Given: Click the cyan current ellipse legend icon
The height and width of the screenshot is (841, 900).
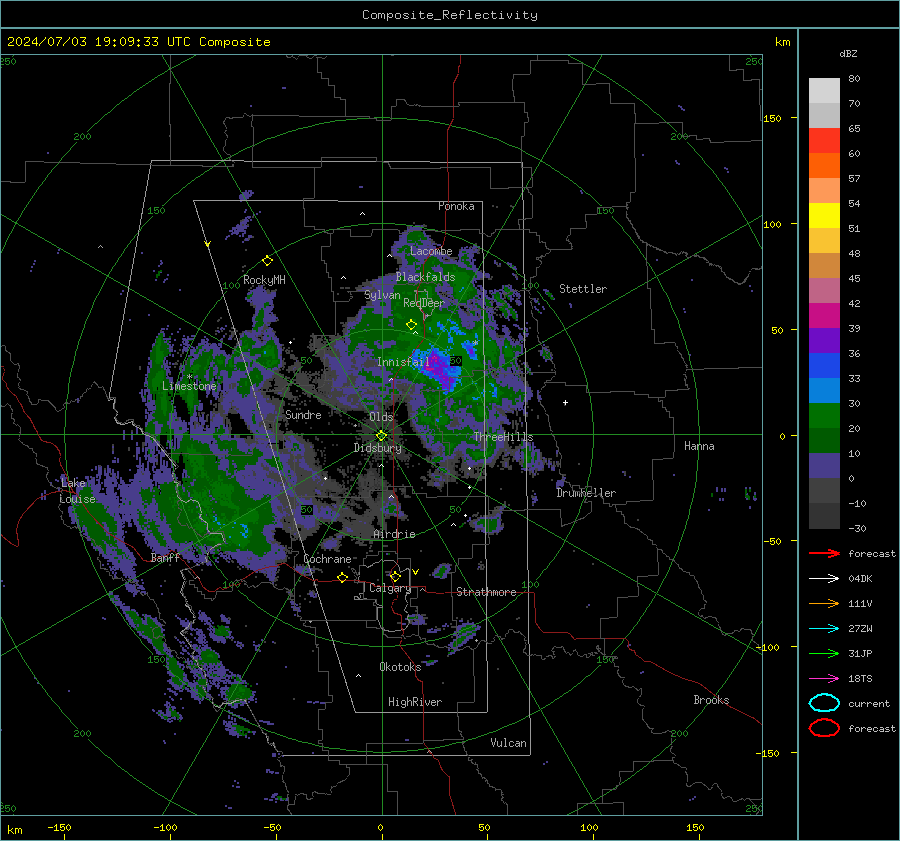Looking at the screenshot, I should click(824, 703).
